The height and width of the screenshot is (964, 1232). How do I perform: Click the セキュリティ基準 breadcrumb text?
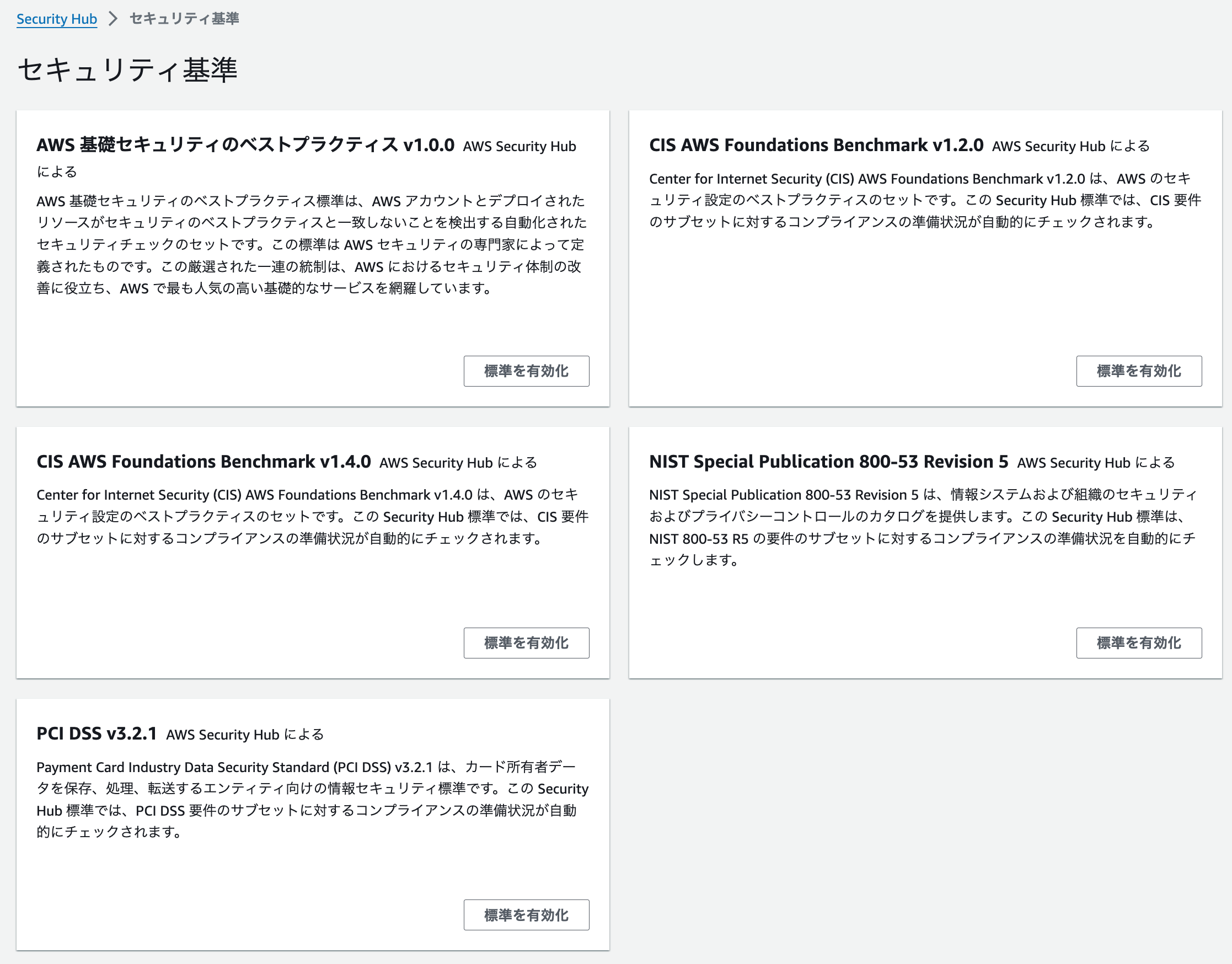point(184,19)
